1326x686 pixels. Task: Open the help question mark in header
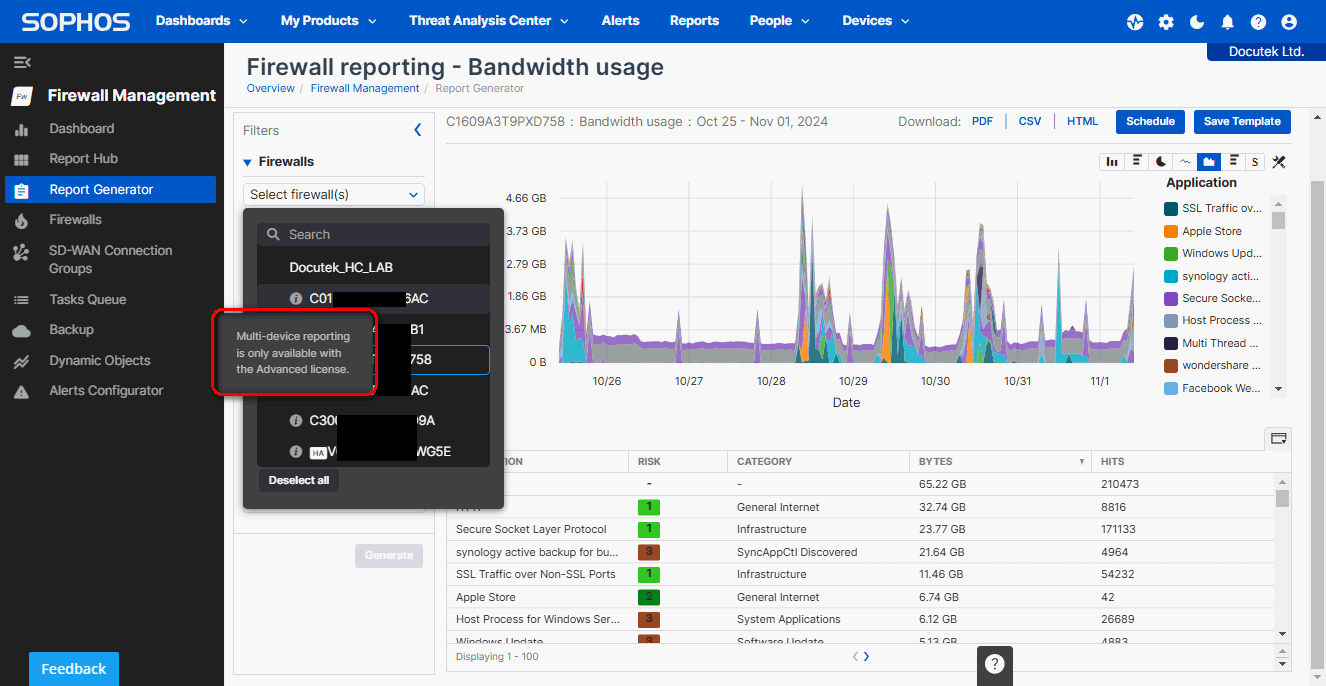tap(1258, 22)
